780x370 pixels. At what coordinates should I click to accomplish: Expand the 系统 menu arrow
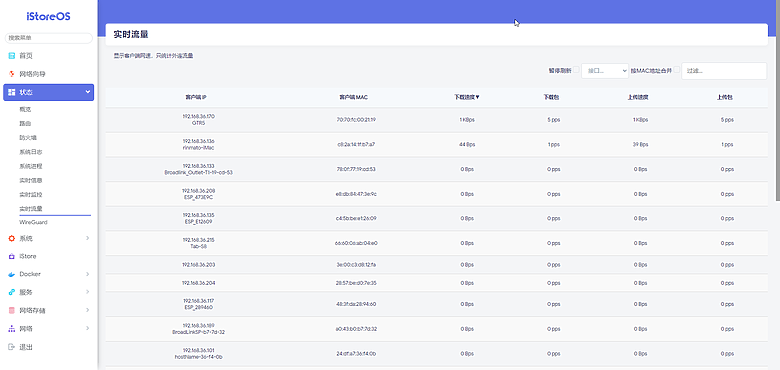point(88,238)
